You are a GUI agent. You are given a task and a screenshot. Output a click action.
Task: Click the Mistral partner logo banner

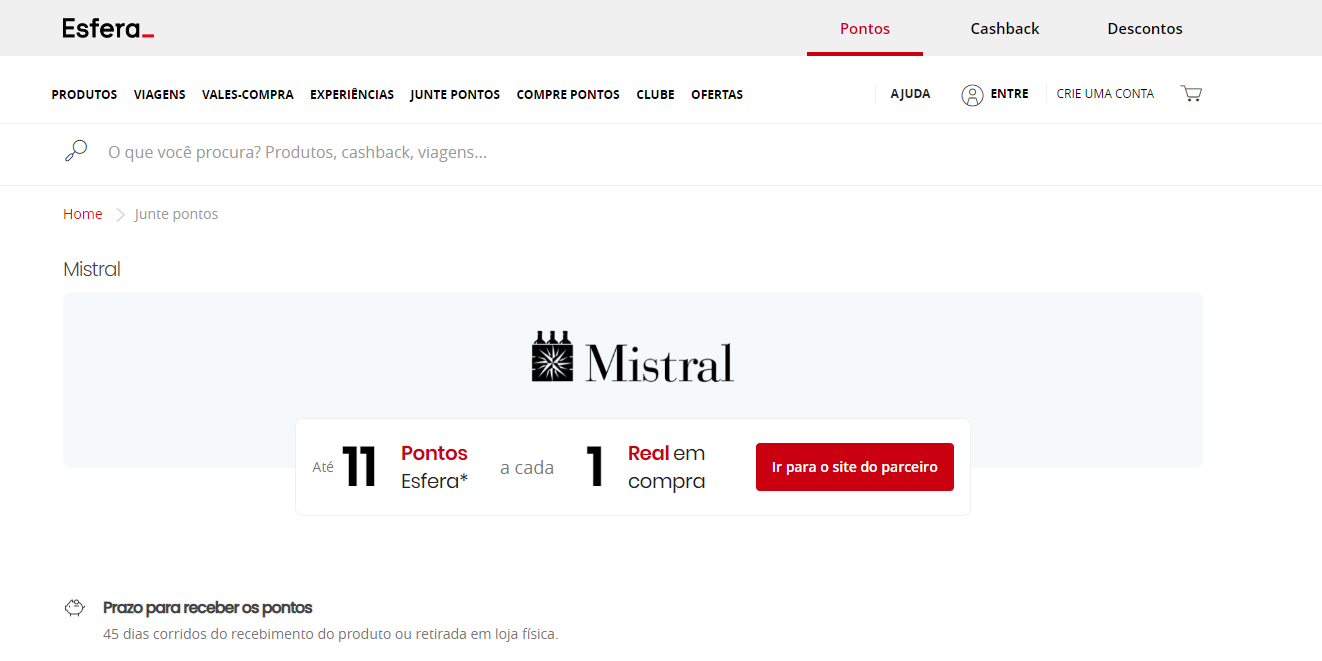(632, 356)
